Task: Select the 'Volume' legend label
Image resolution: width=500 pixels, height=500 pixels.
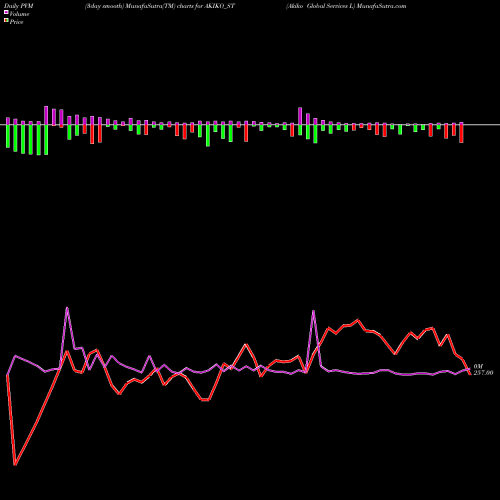Action: coord(19,14)
